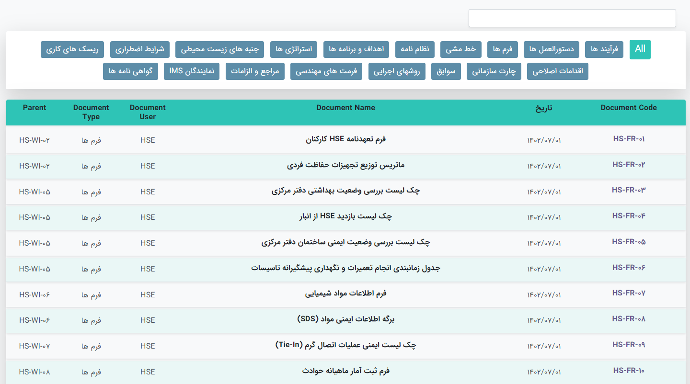Screen dimensions: 690x384
Task: Filter by فرمت های مهندسی
Action: click(326, 71)
